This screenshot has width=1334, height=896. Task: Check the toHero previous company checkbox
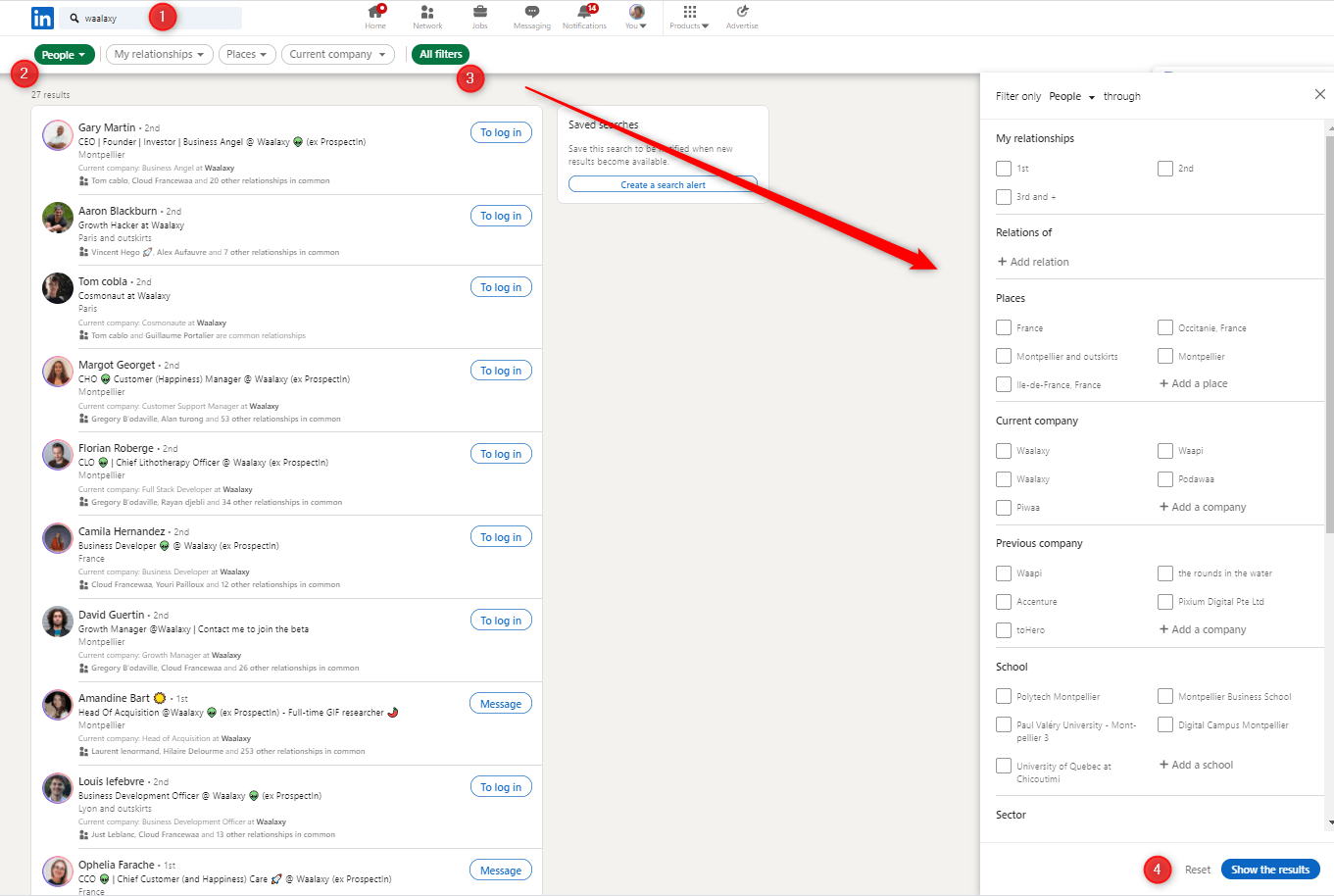1004,630
